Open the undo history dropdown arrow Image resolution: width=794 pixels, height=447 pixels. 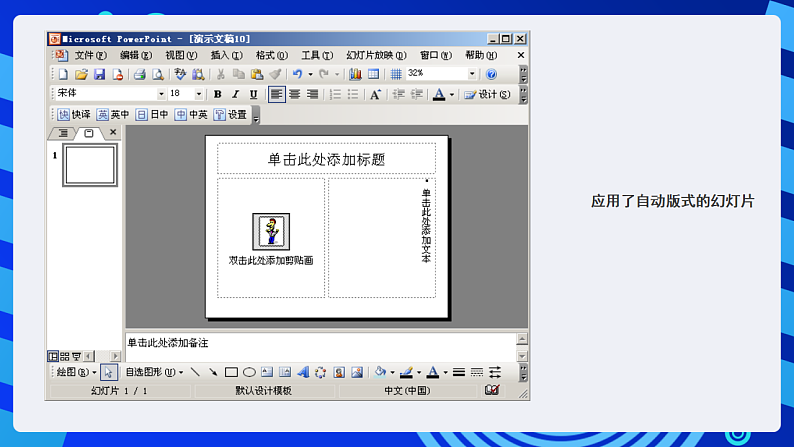[310, 74]
